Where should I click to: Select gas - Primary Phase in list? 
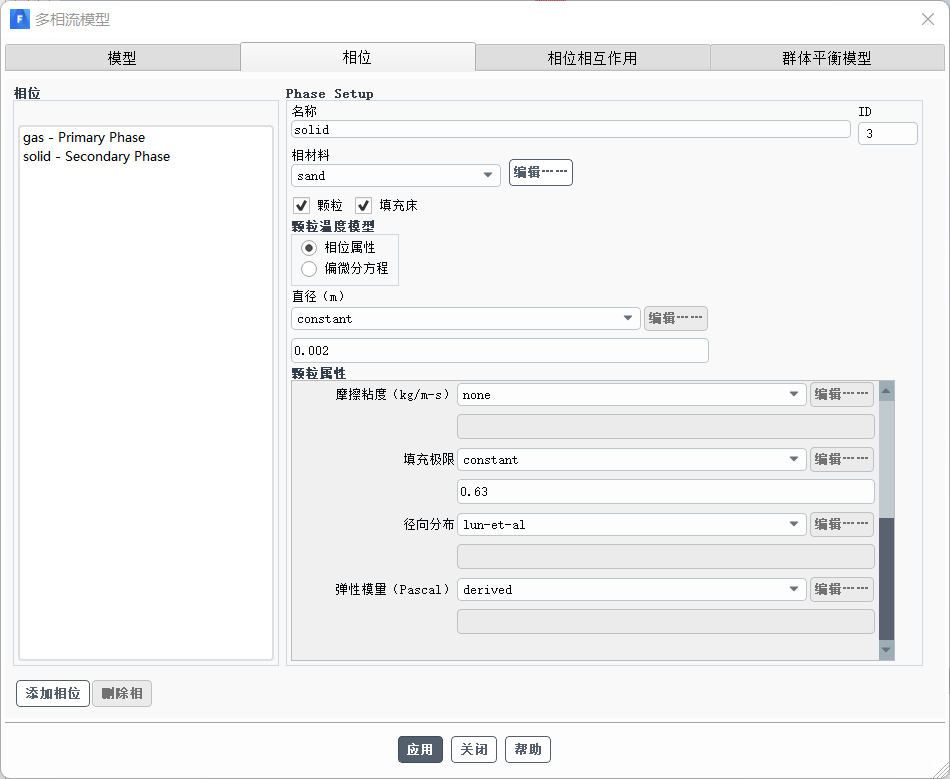click(84, 137)
